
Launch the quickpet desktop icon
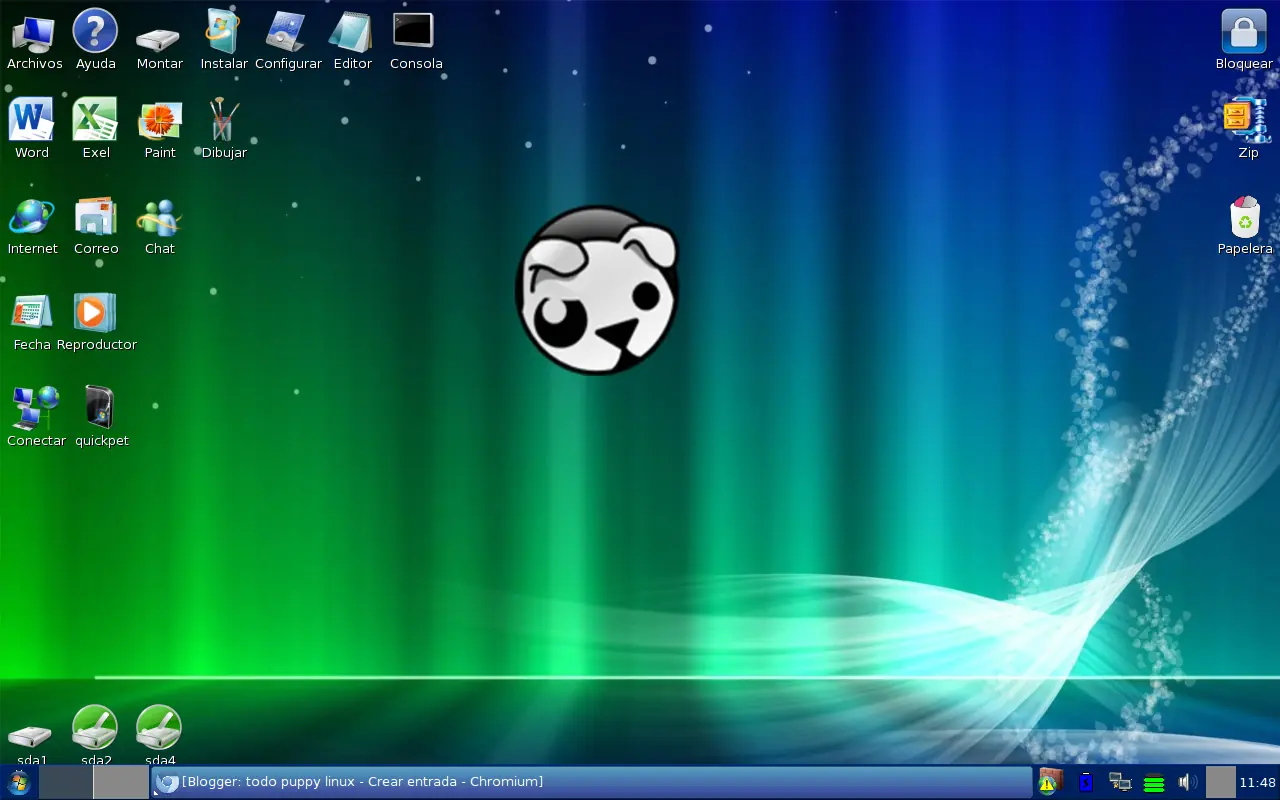[100, 408]
